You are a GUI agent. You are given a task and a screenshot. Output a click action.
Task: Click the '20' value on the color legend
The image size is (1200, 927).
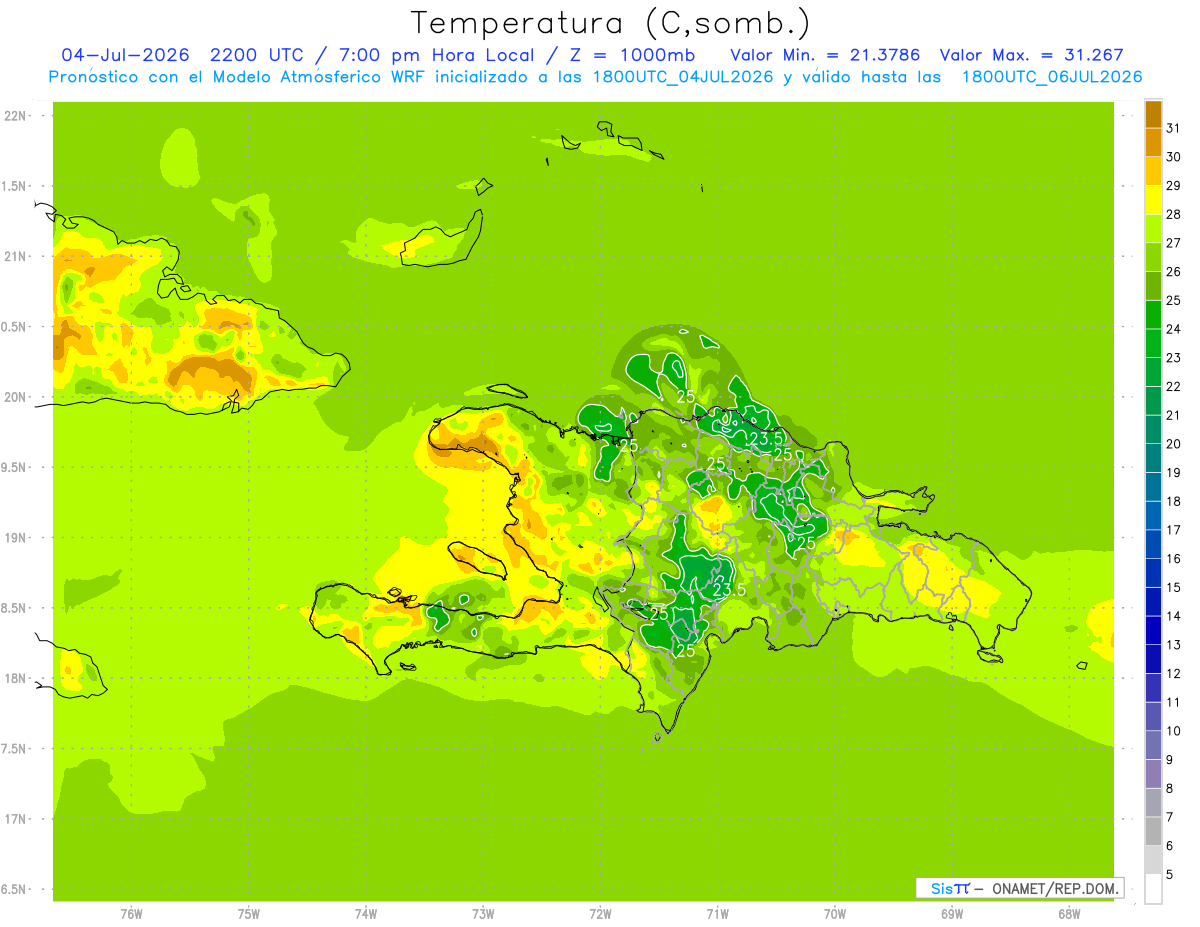pyautogui.click(x=1174, y=443)
